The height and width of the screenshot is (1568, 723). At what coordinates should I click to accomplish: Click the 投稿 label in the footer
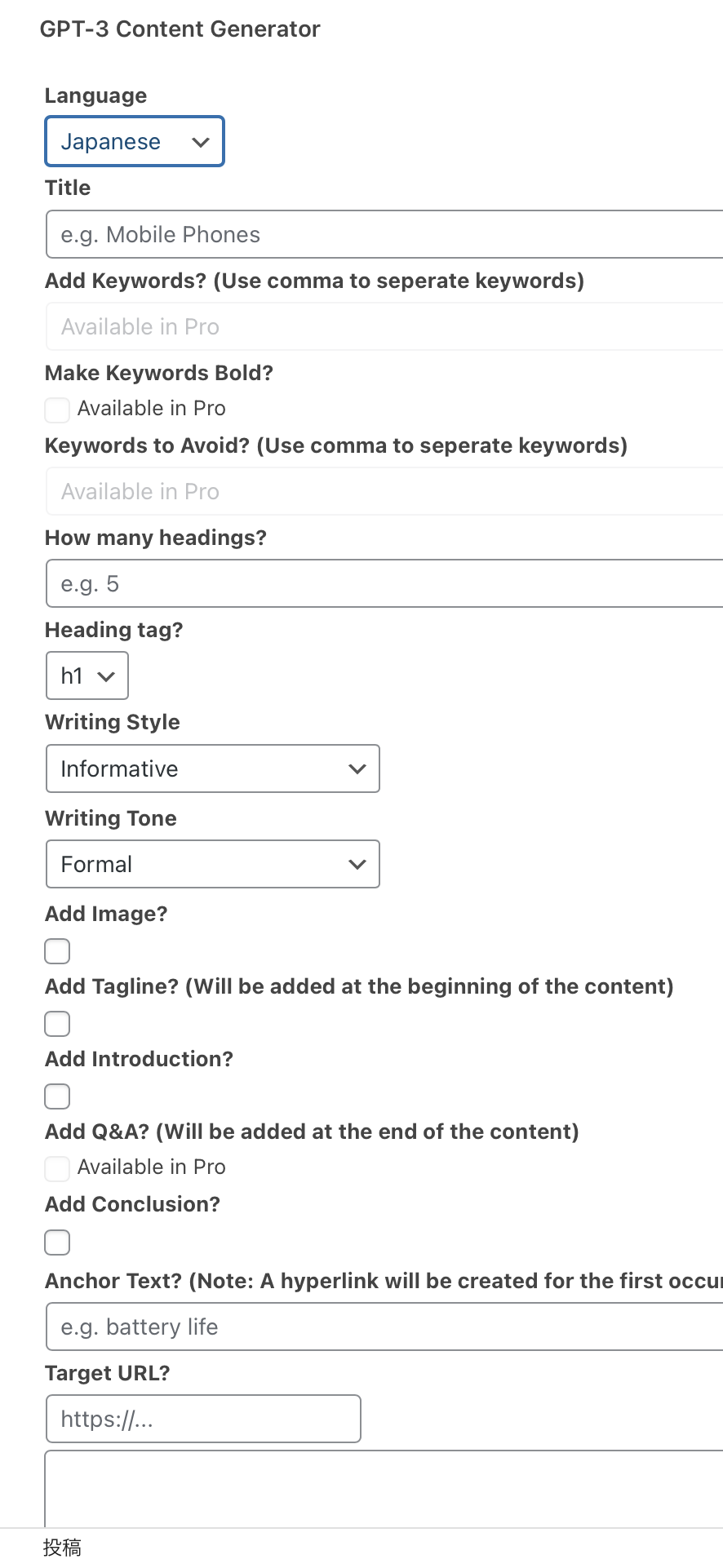pyautogui.click(x=62, y=1548)
